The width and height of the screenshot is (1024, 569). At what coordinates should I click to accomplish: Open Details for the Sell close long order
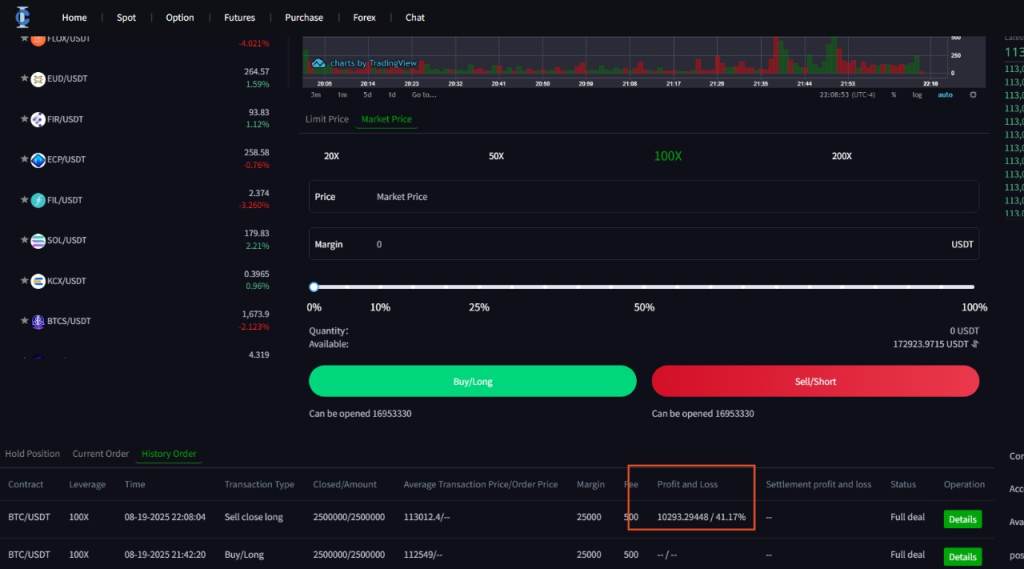click(962, 519)
